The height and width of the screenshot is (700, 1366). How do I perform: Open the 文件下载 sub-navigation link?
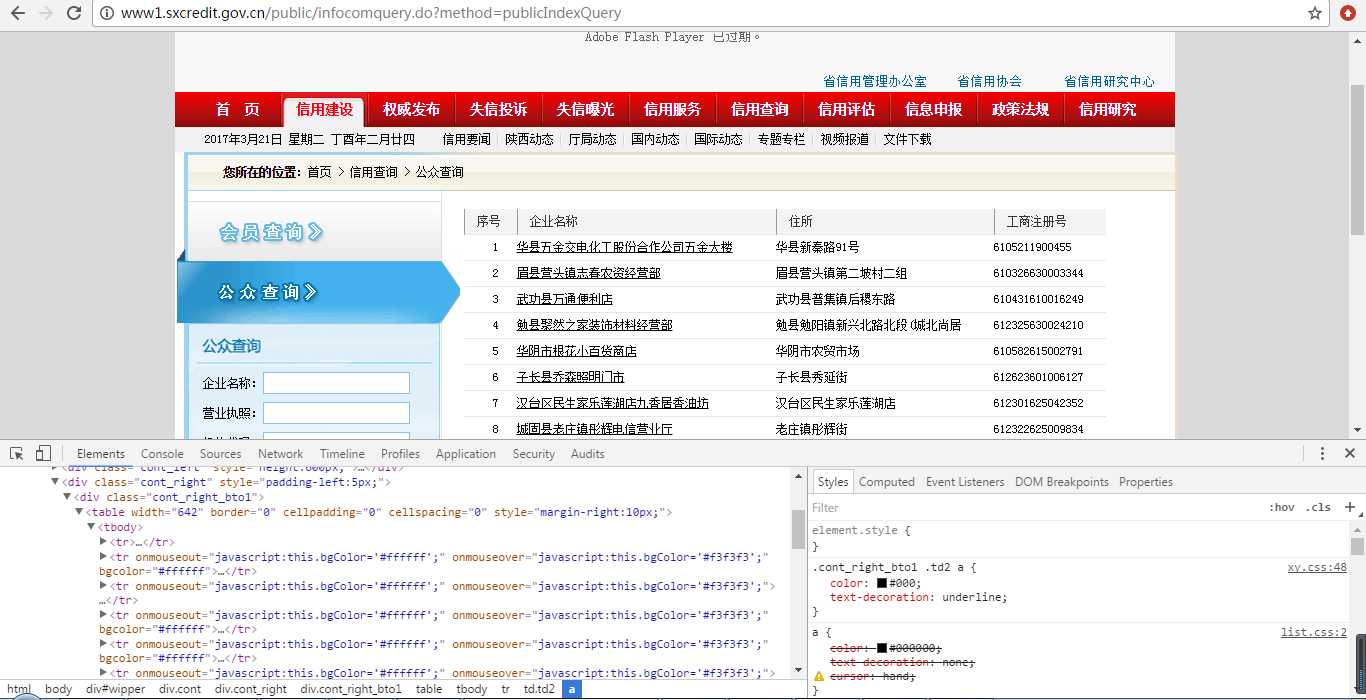907,139
